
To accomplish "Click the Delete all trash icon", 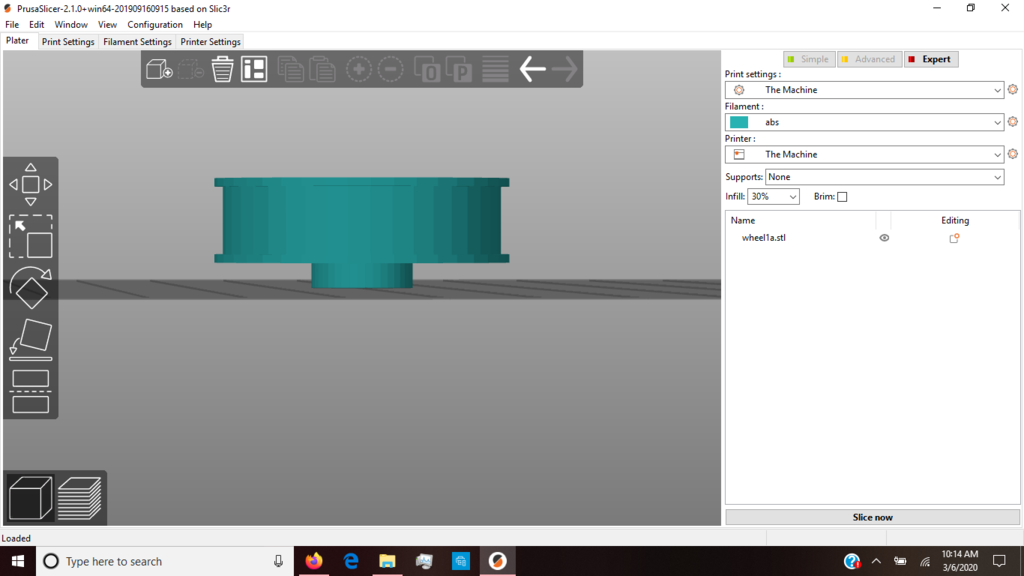I will pyautogui.click(x=222, y=69).
